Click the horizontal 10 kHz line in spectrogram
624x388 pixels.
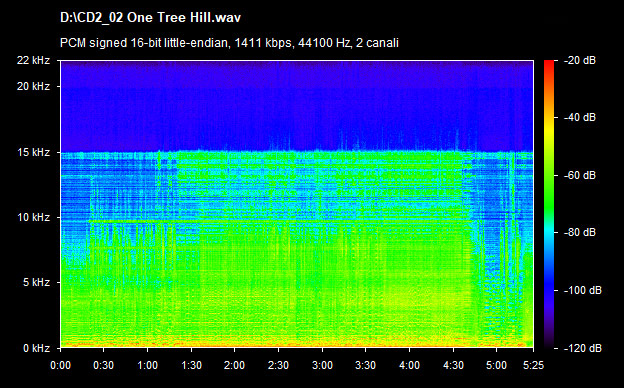click(279, 220)
